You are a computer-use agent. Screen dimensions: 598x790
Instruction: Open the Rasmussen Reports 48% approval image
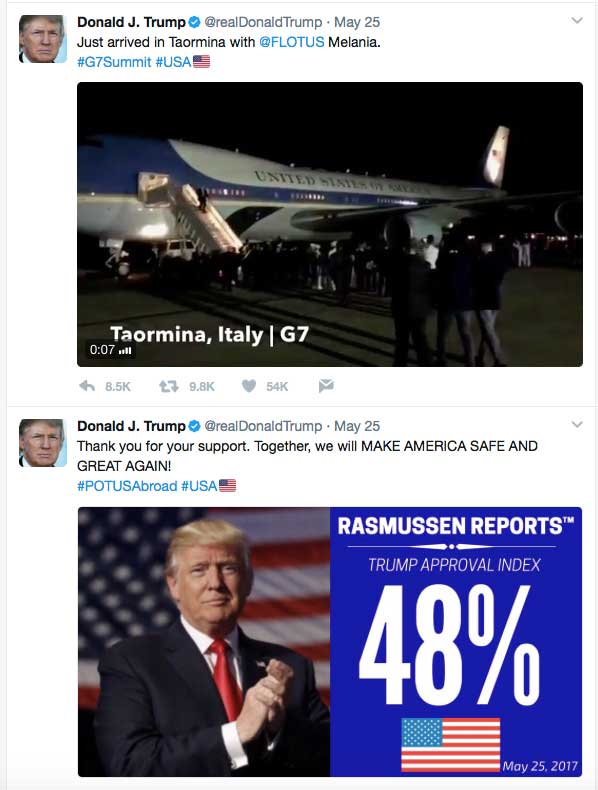(x=330, y=642)
